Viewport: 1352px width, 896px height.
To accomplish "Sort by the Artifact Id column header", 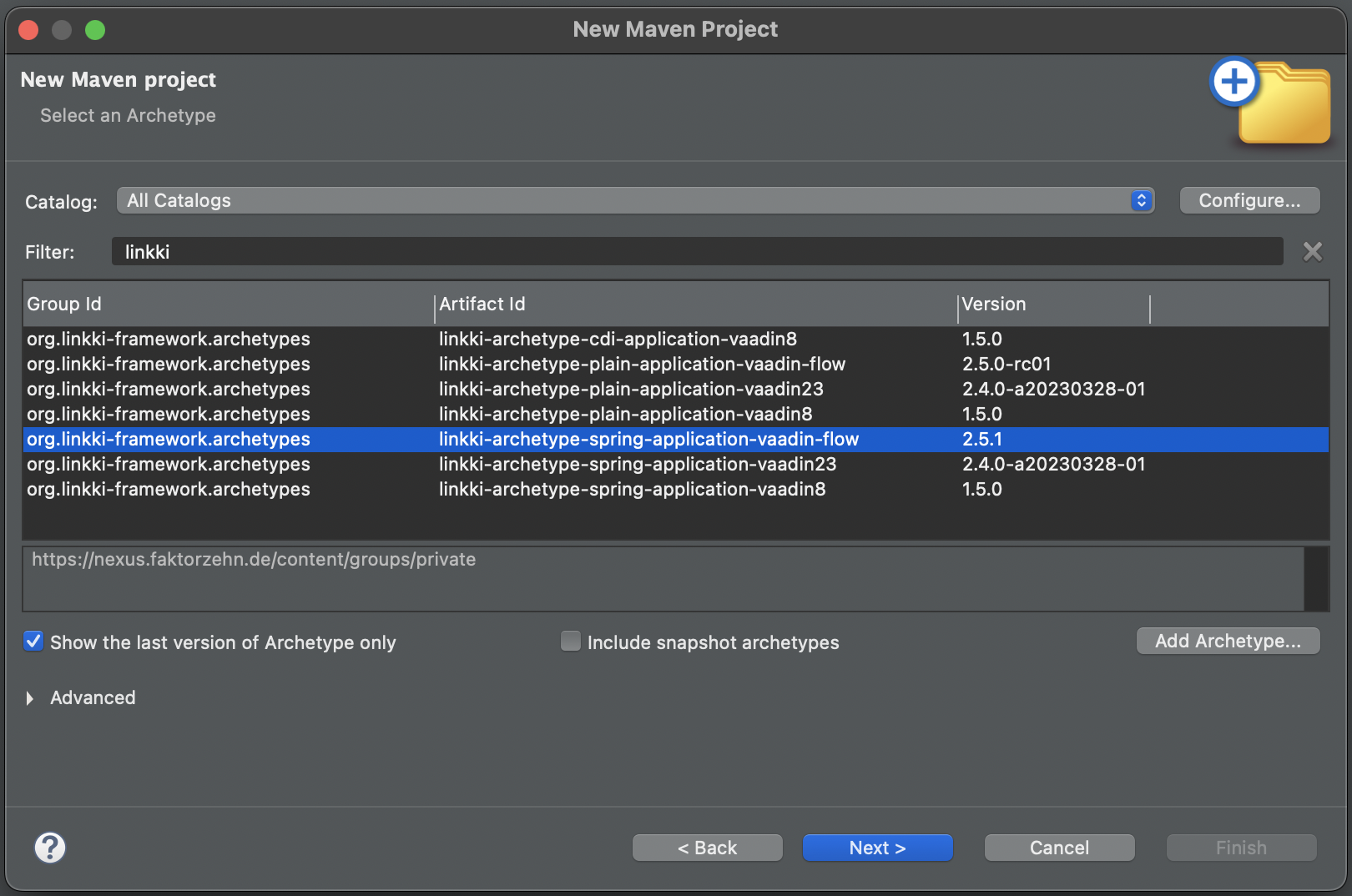I will point(696,305).
